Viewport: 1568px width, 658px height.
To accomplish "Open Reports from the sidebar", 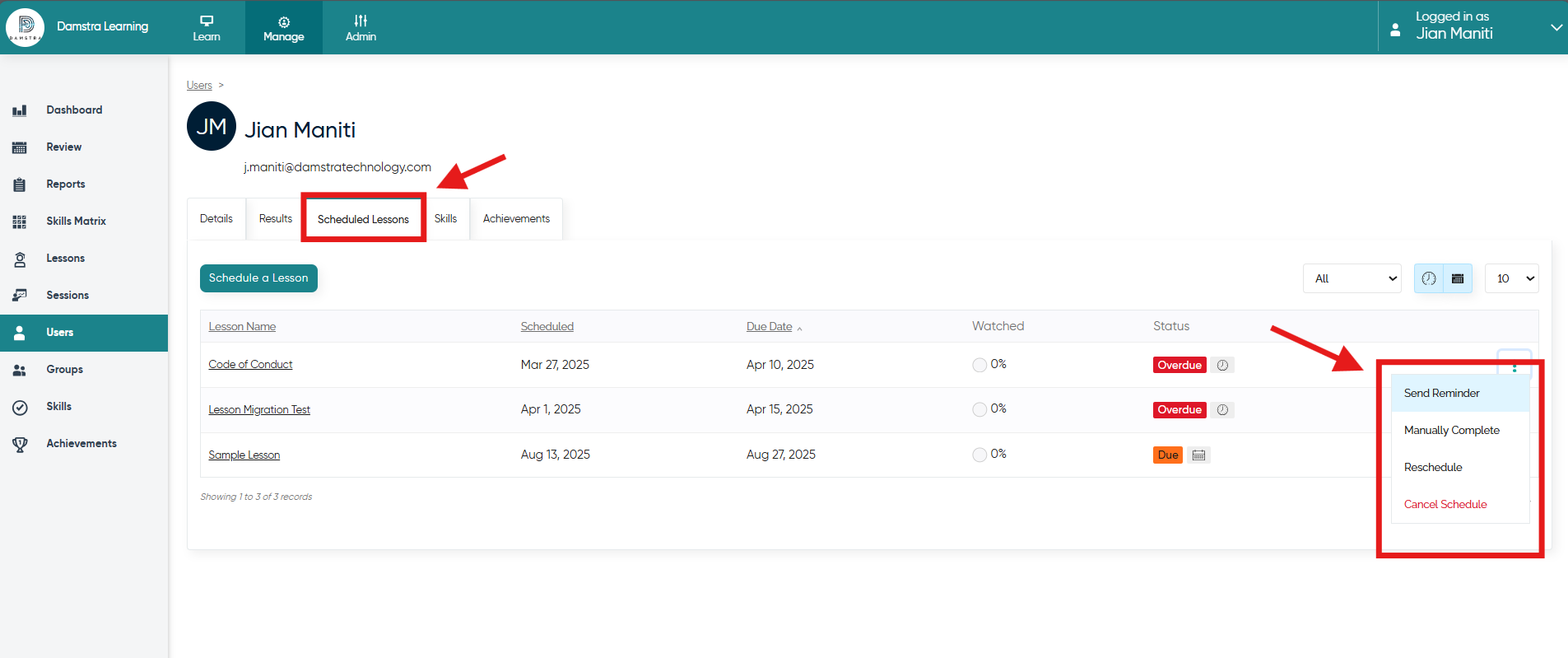I will click(84, 184).
